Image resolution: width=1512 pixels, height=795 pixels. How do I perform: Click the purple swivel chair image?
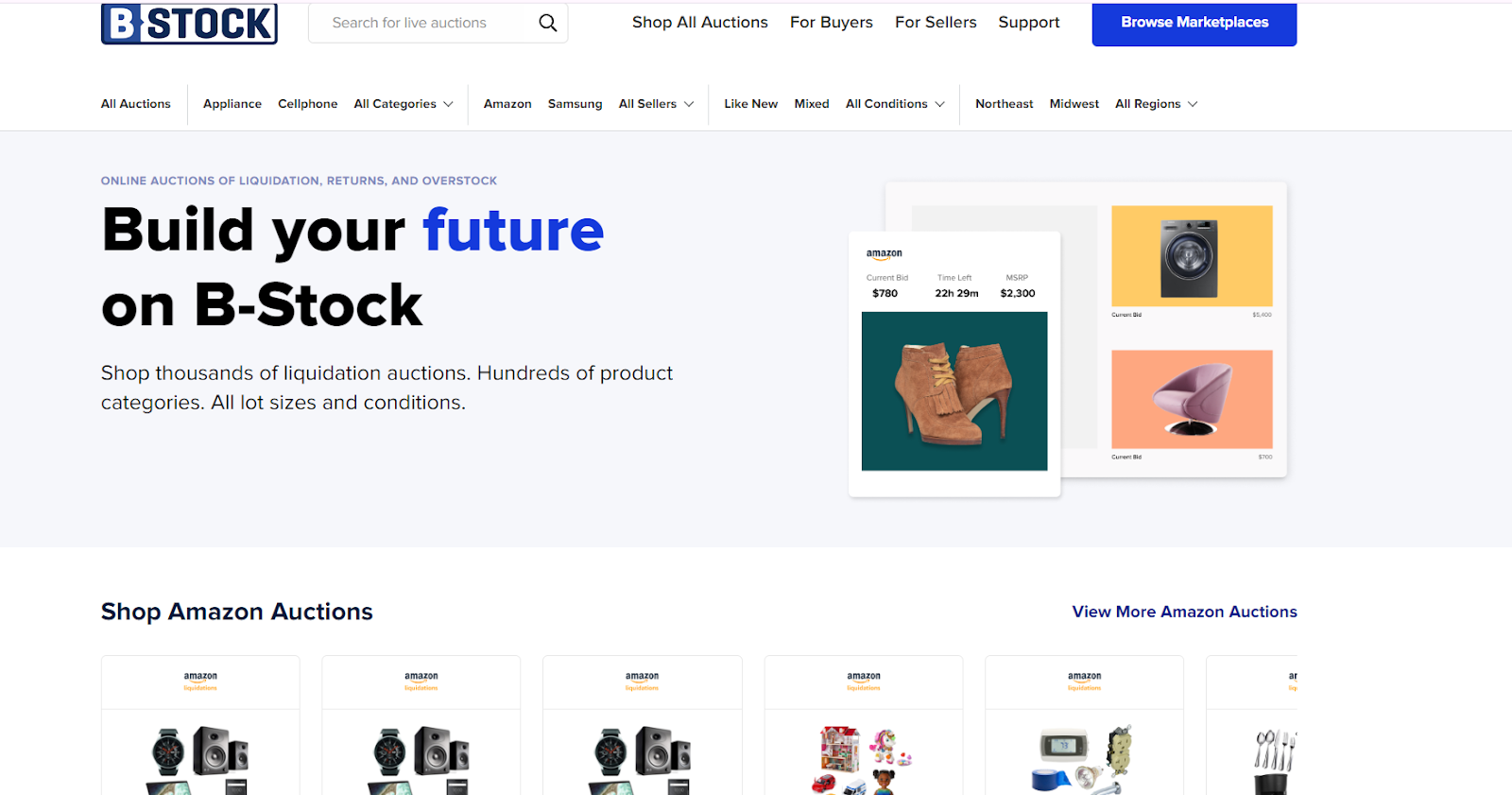pos(1192,399)
